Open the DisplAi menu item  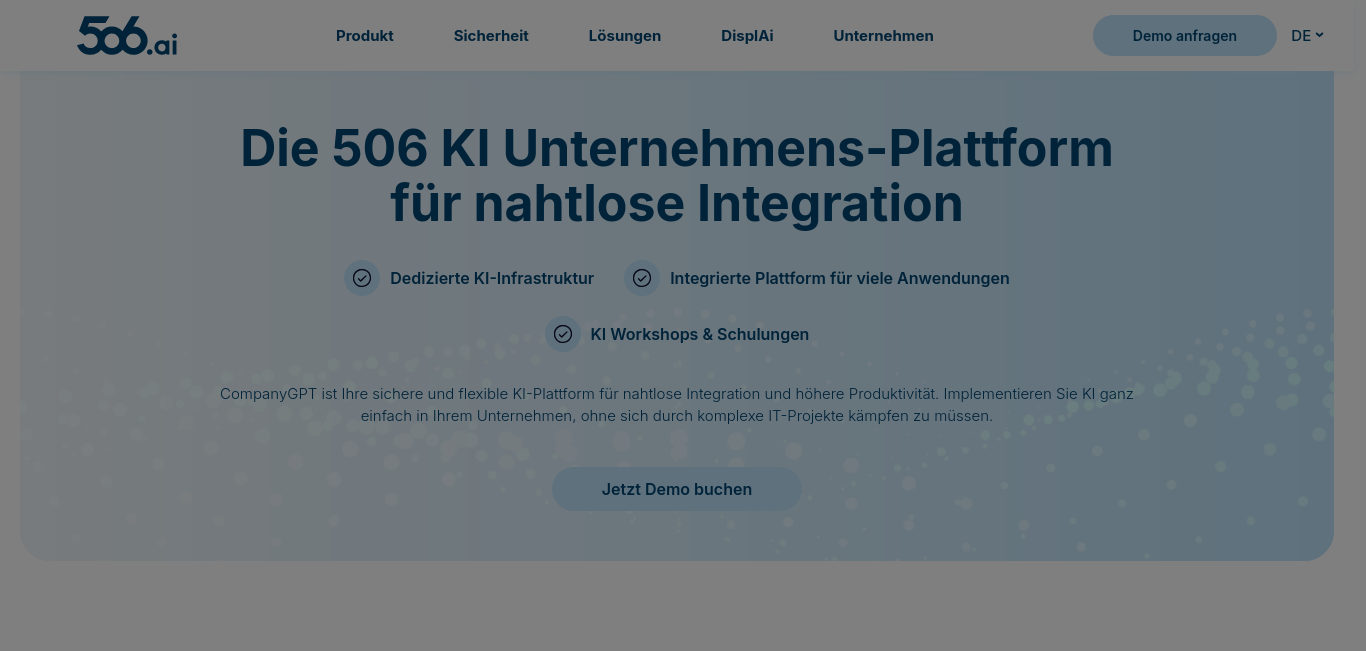tap(747, 36)
